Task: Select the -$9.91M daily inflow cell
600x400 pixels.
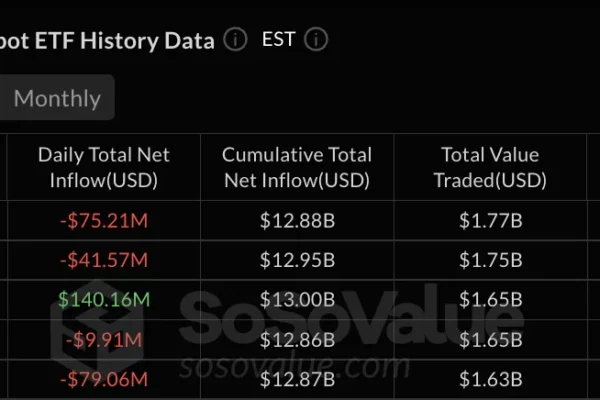Action: click(104, 339)
